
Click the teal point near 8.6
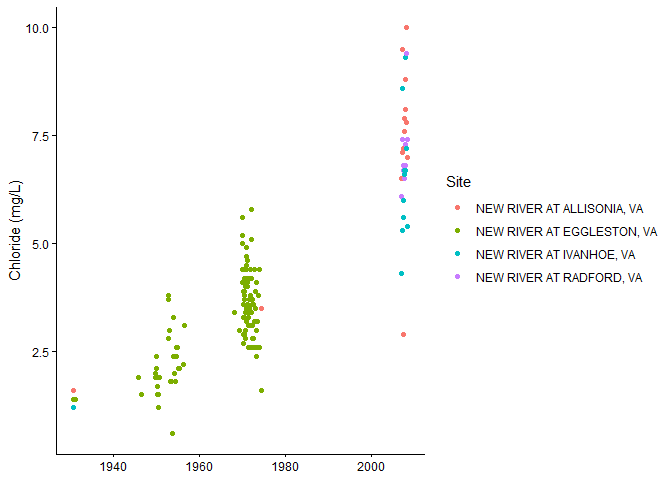402,89
